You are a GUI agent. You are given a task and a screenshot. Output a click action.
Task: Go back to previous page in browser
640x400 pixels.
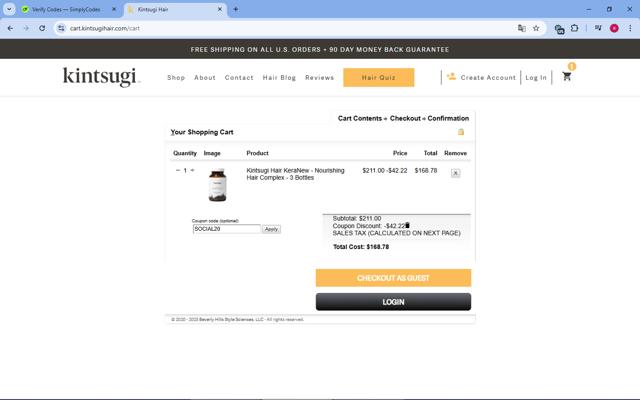click(x=10, y=28)
